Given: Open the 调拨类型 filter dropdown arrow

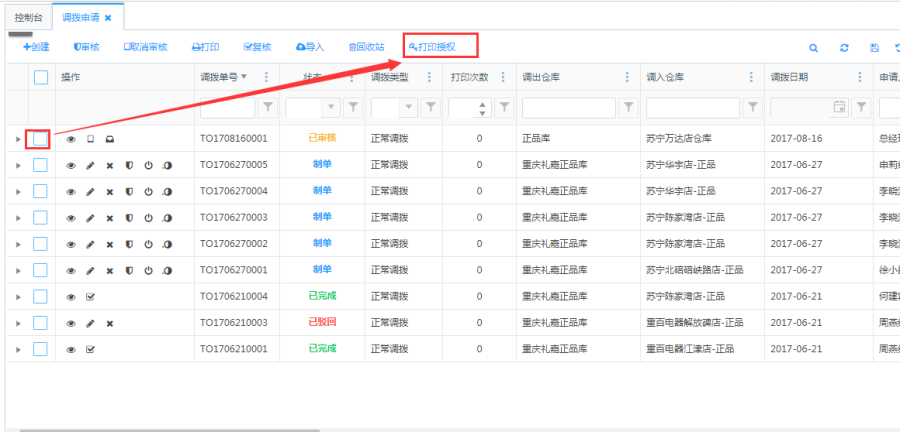Looking at the screenshot, I should [x=408, y=106].
